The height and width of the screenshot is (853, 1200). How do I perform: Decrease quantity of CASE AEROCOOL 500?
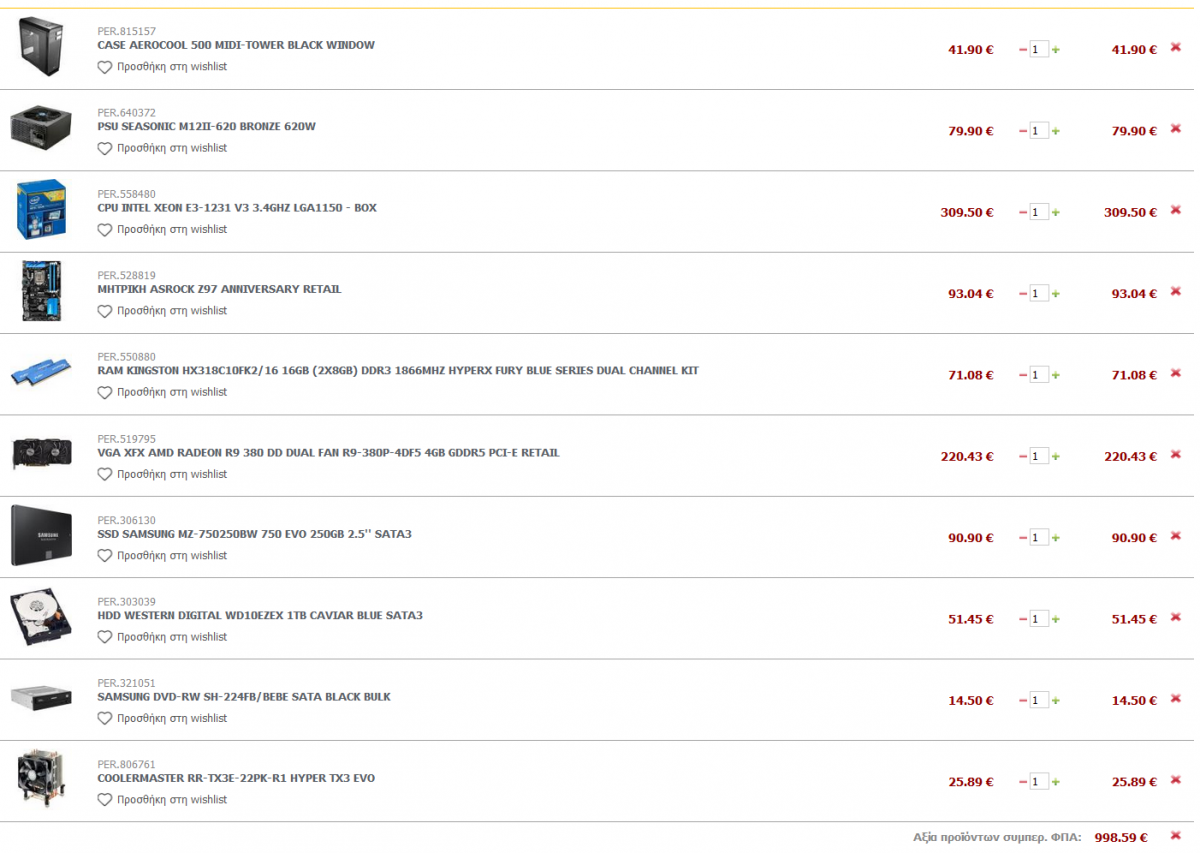coord(1023,50)
